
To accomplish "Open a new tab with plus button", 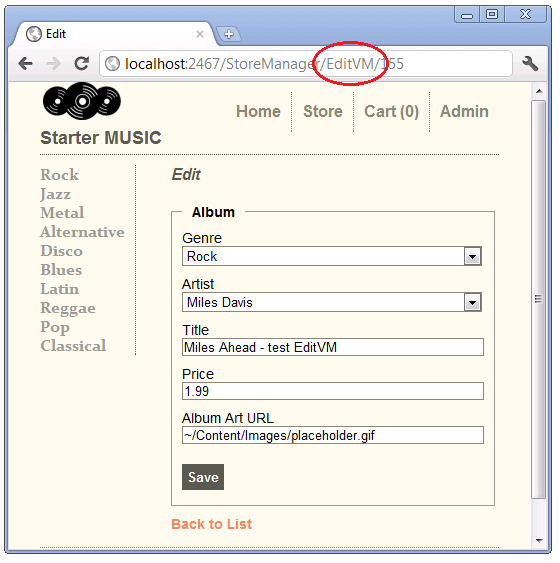I will [229, 34].
